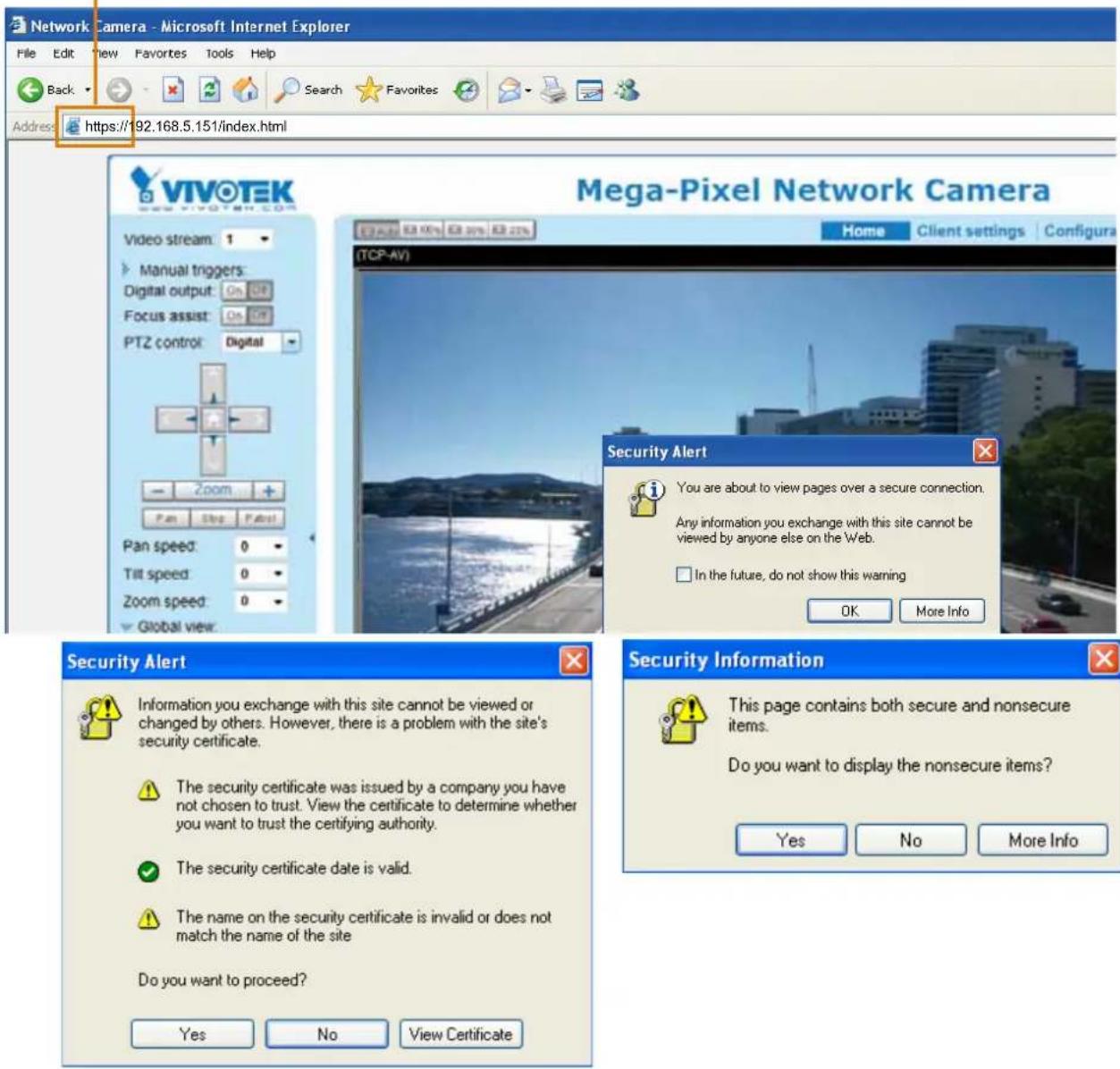Click More Info in Security Information dialog
Viewport: 1120px width, 1069px height.
(1043, 840)
